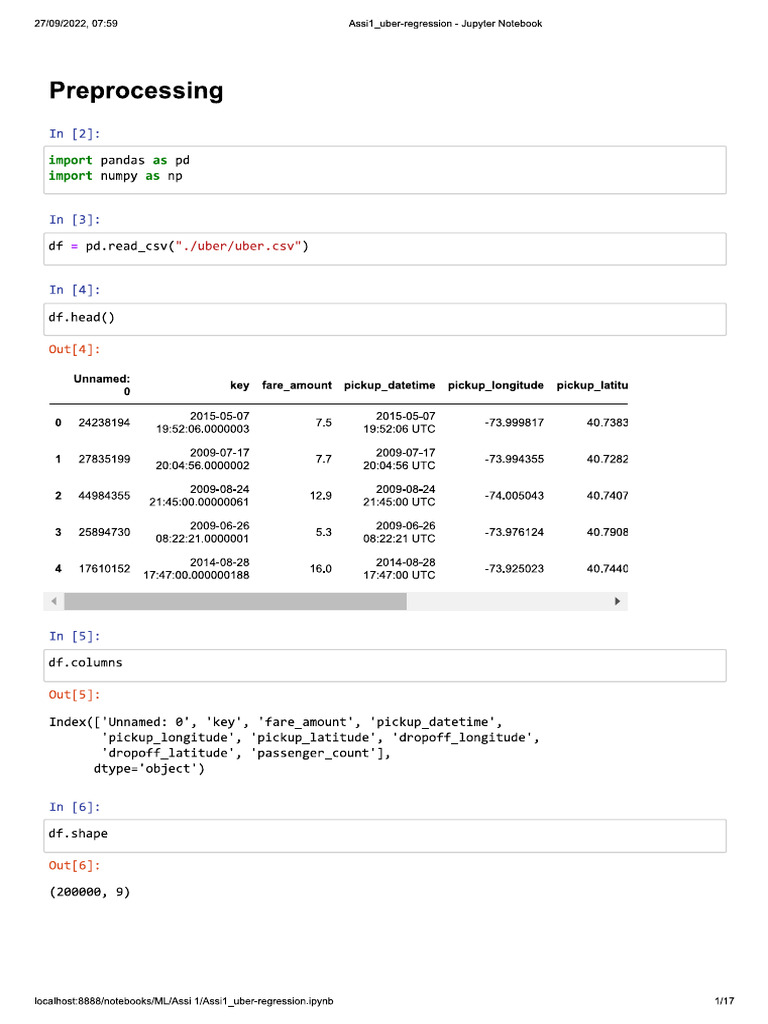The image size is (768, 1024).
Task: Click the longitude value -73.976124
Action: click(x=514, y=532)
